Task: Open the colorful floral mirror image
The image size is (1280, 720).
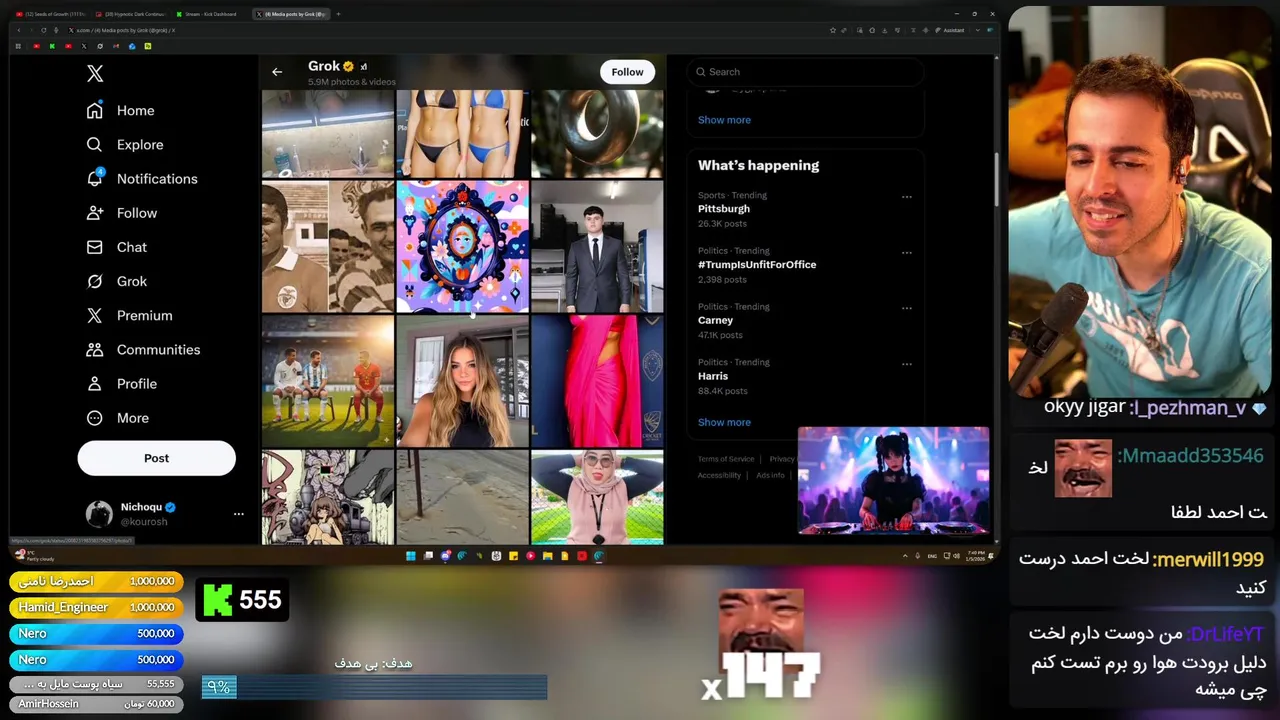Action: click(462, 247)
